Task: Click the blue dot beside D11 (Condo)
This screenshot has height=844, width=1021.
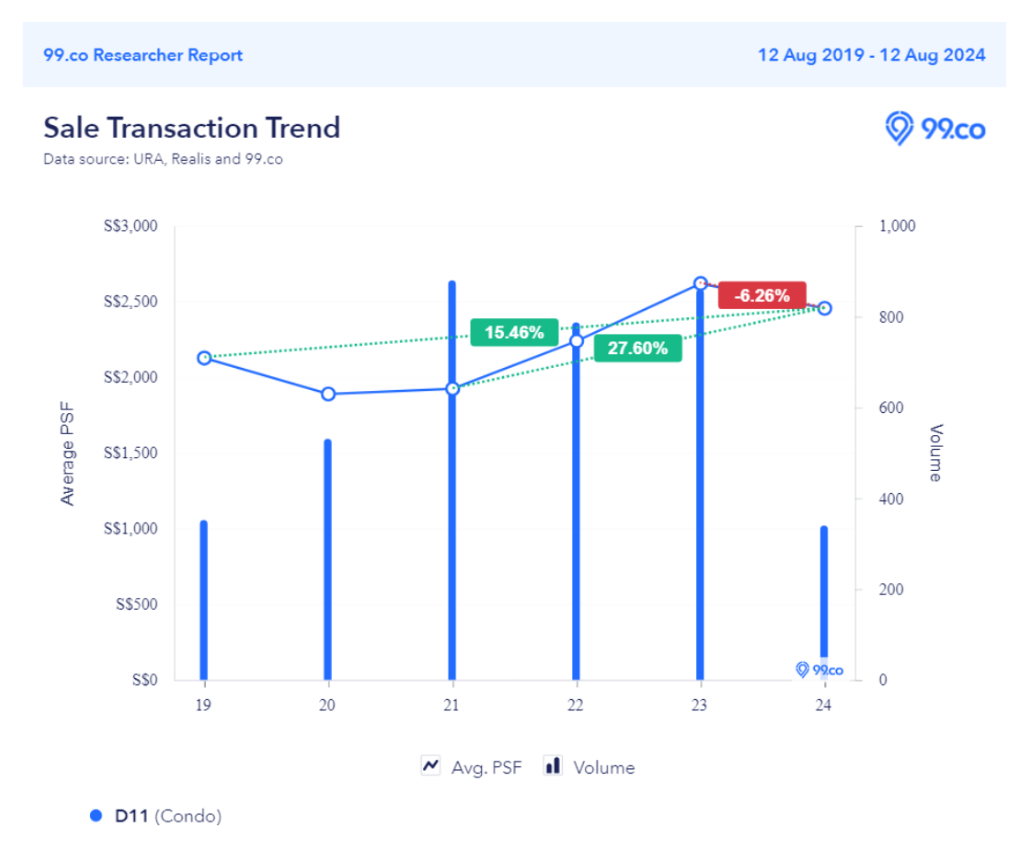Action: [96, 816]
